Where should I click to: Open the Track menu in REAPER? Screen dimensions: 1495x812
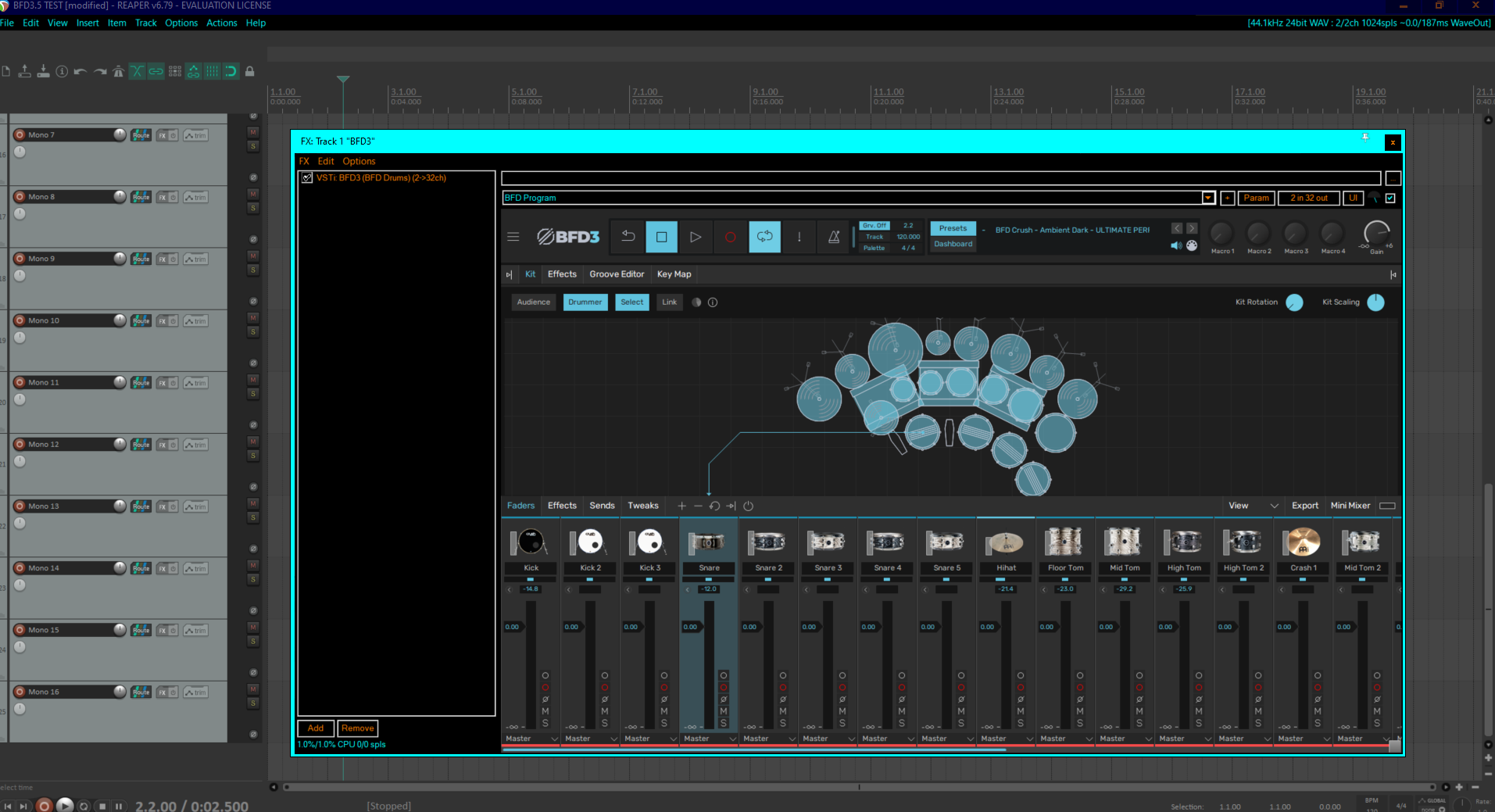(x=146, y=23)
